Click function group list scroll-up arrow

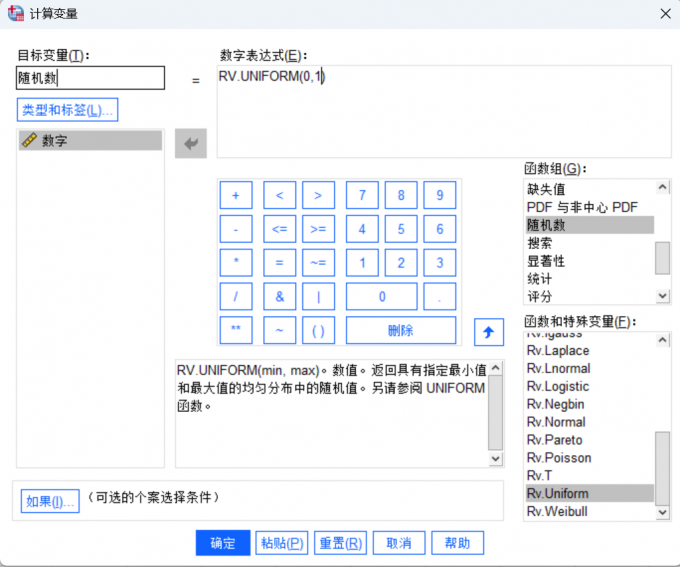tap(662, 187)
